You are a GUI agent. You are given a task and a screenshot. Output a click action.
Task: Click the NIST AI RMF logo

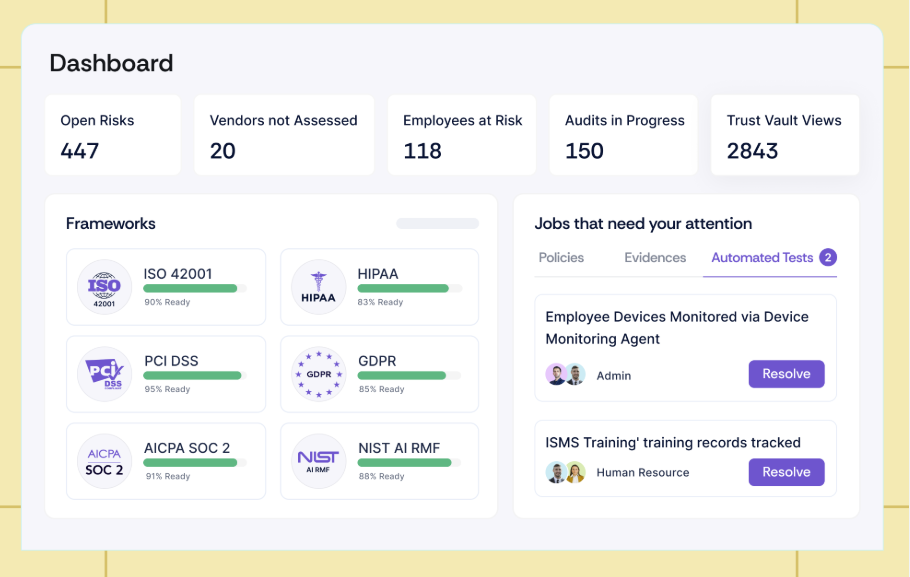point(319,461)
